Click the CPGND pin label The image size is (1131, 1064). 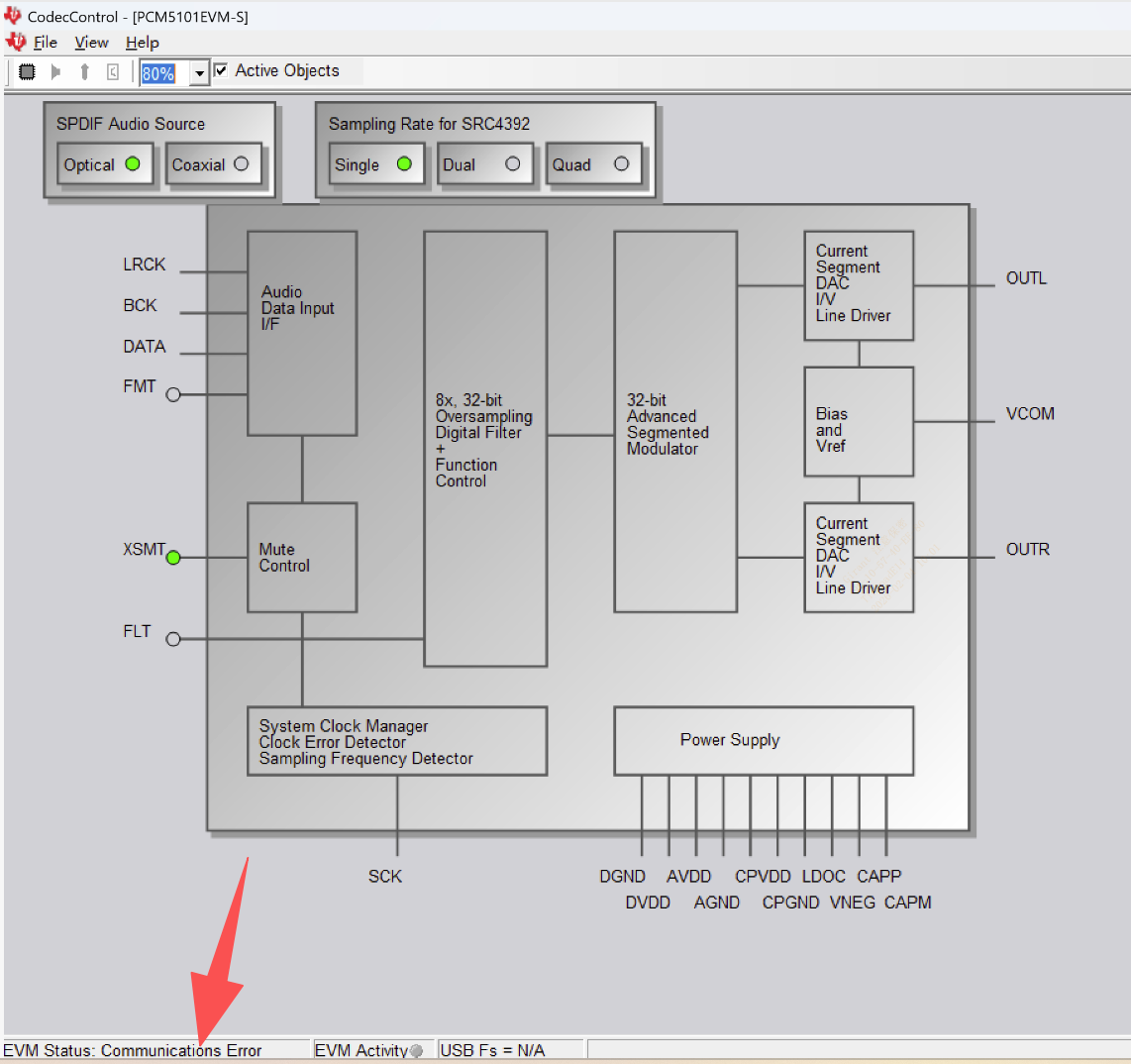[790, 904]
